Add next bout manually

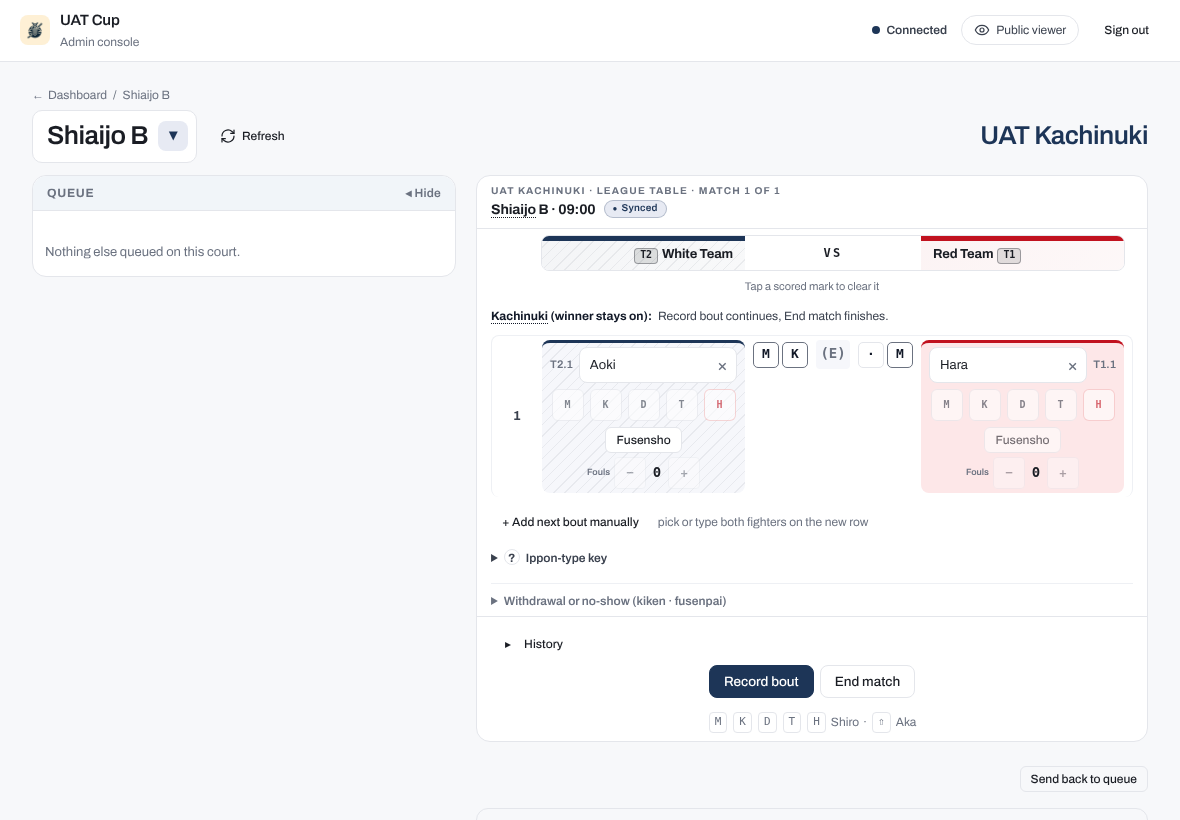pos(570,522)
